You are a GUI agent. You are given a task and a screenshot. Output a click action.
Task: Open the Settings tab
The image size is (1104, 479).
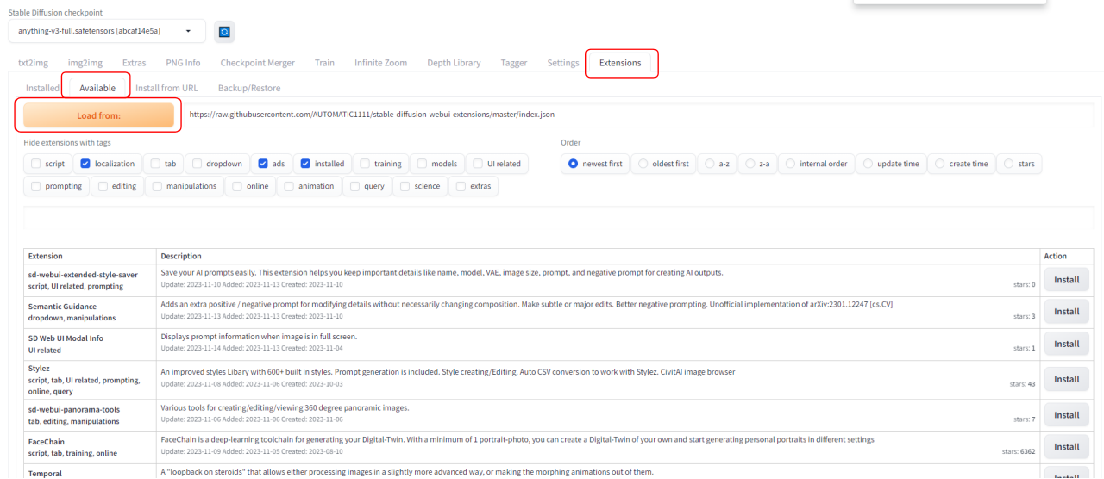563,63
